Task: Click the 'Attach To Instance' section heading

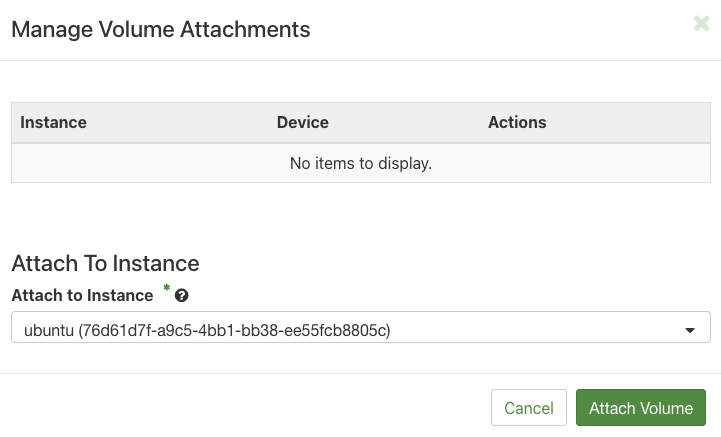Action: (105, 264)
